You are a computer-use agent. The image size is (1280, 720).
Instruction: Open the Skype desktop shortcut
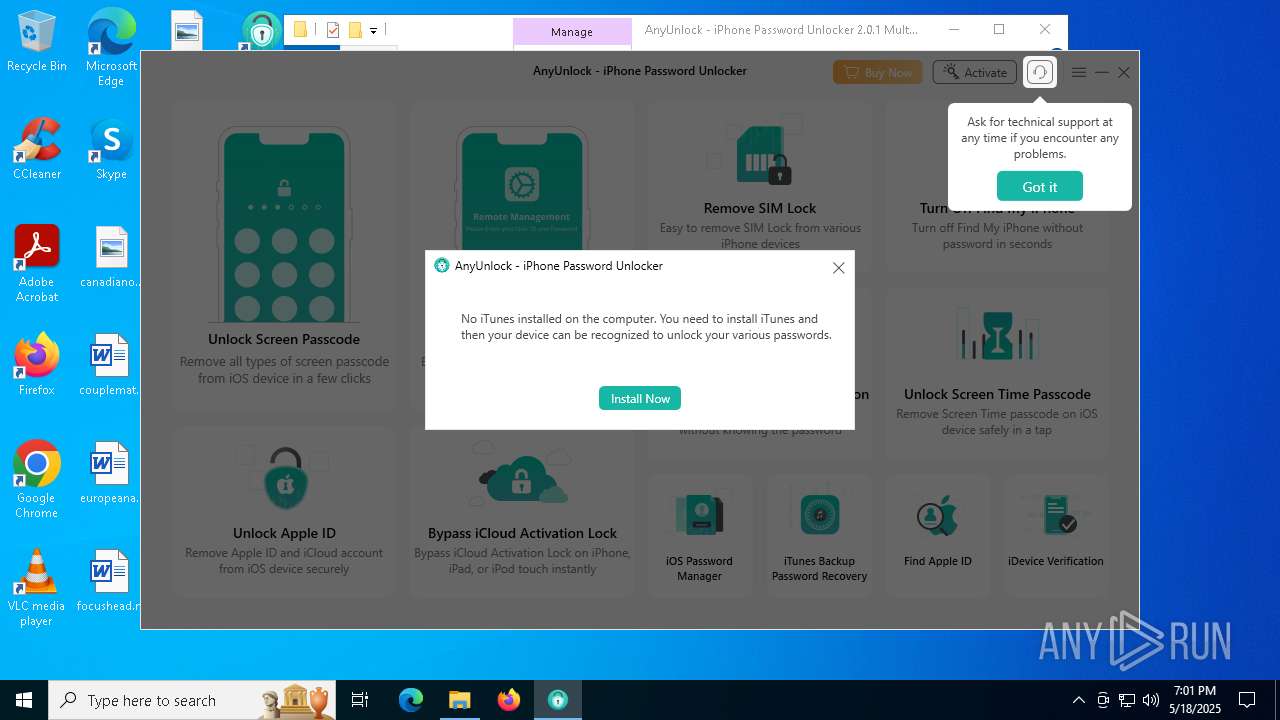click(x=111, y=149)
